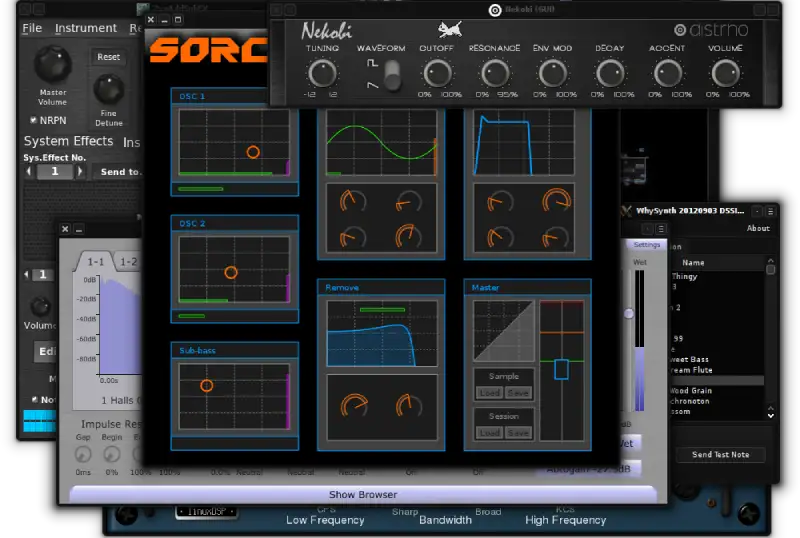The height and width of the screenshot is (538, 800).
Task: Select the Dream Flute patch
Action: tap(718, 370)
